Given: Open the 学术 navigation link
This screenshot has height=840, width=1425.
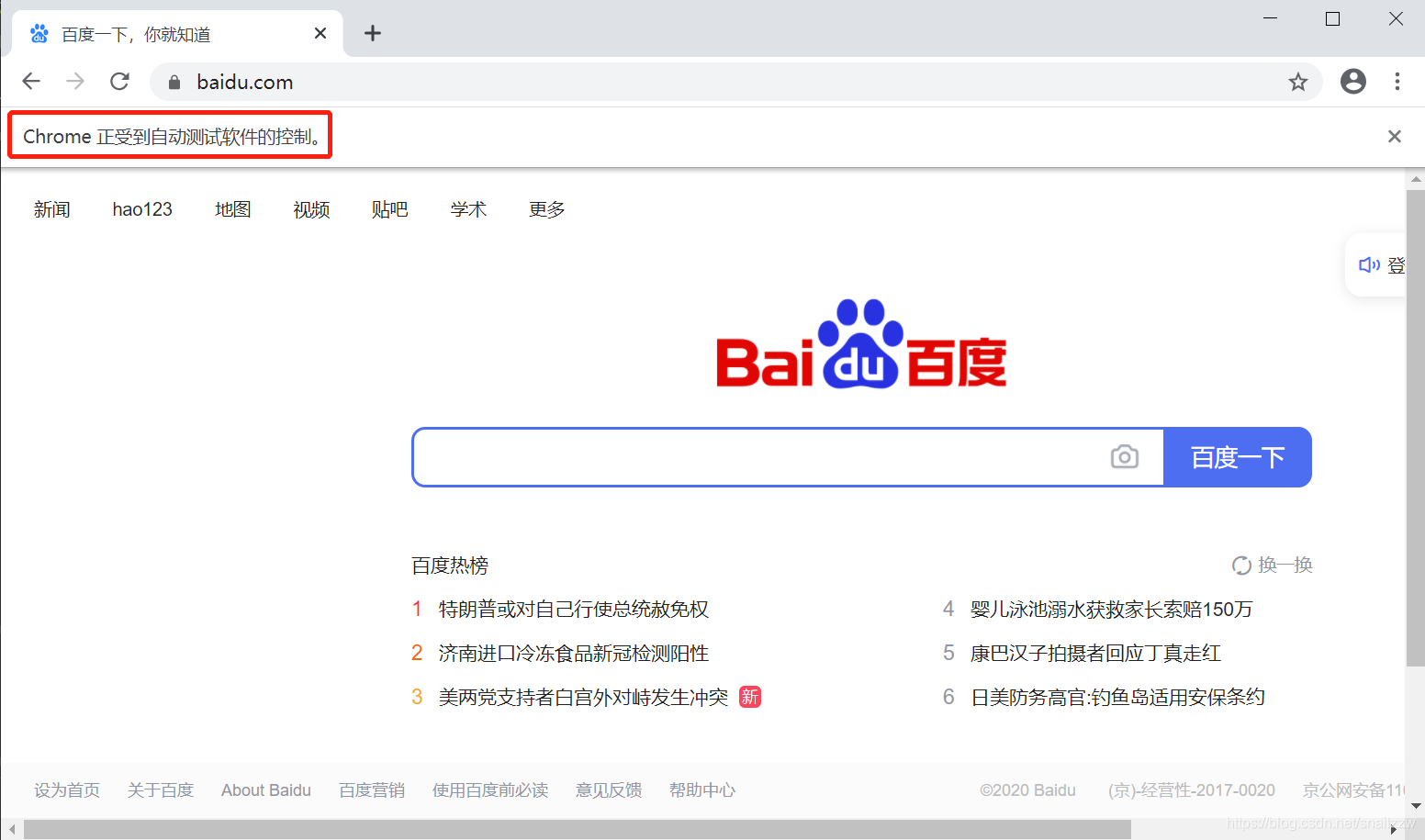Looking at the screenshot, I should 468,209.
